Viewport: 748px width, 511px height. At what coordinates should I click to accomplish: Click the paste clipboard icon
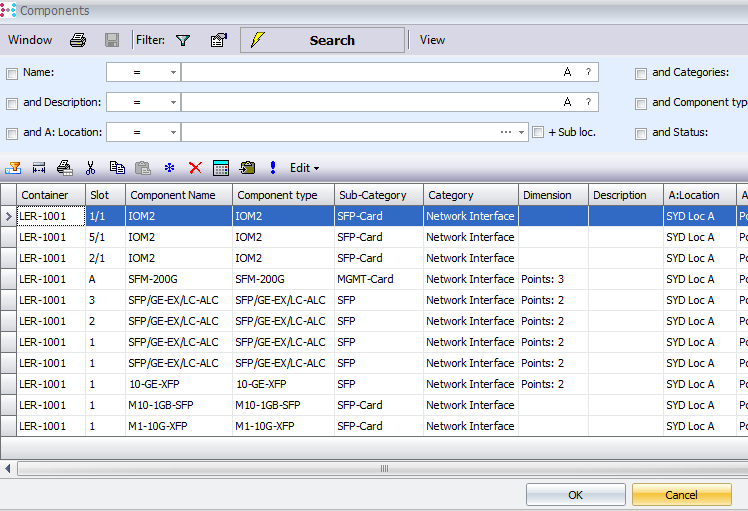(x=143, y=168)
